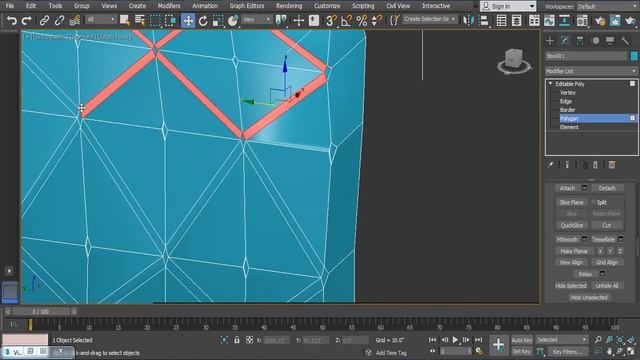Enable the Split checkbox
Image resolution: width=640 pixels, height=360 pixels.
[x=594, y=202]
